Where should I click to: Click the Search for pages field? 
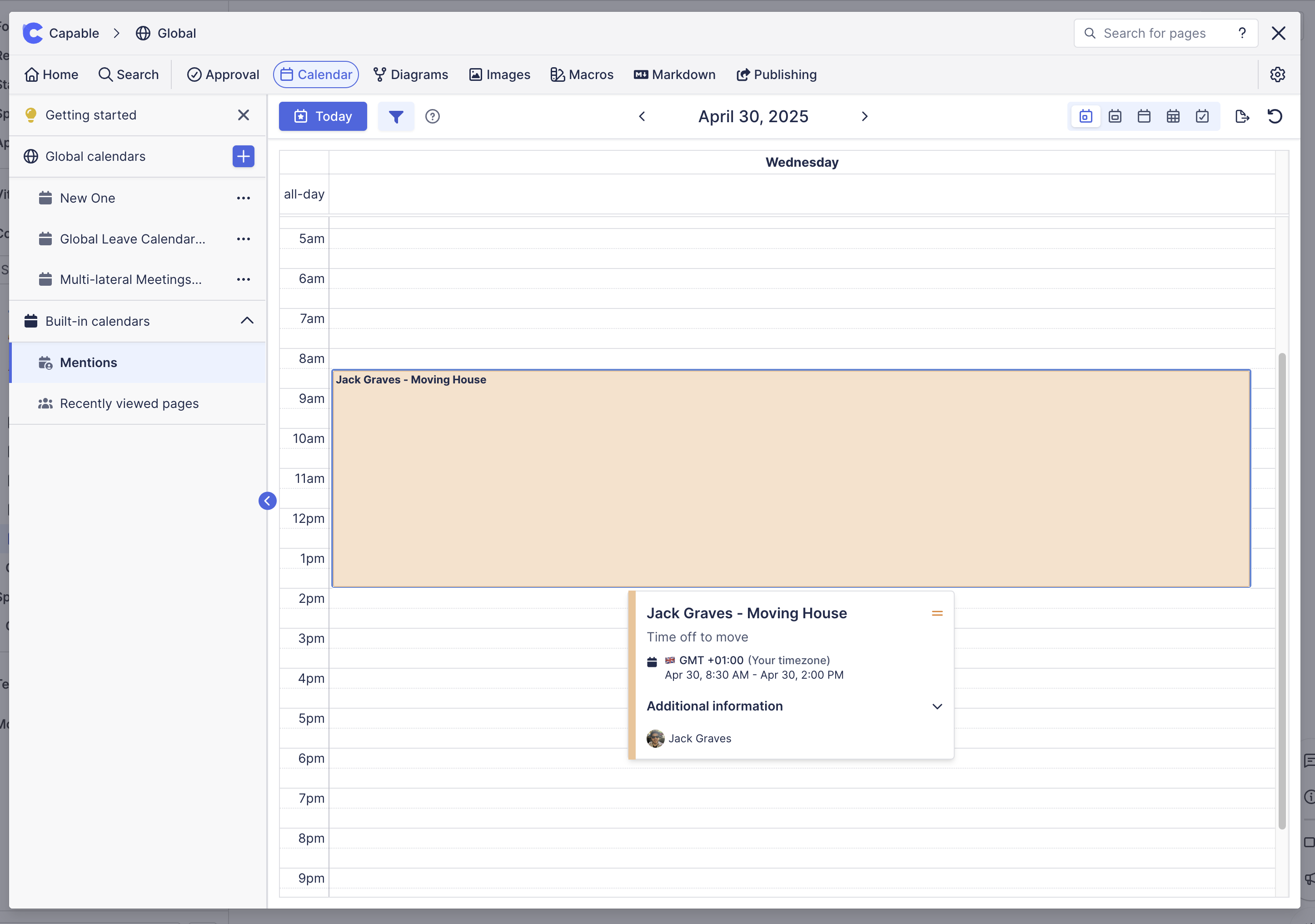(x=1154, y=33)
